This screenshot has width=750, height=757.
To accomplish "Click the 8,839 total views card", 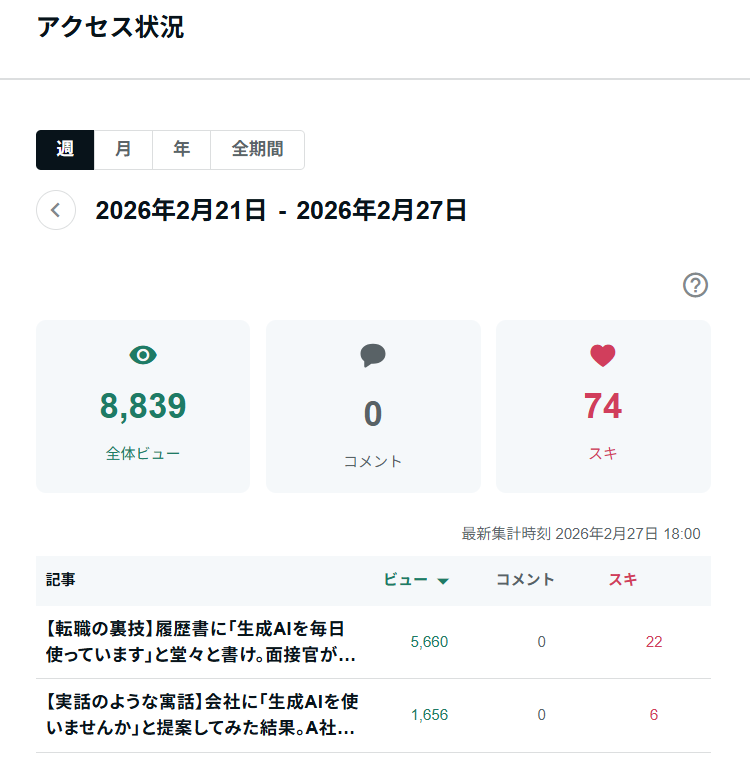I will (x=143, y=406).
